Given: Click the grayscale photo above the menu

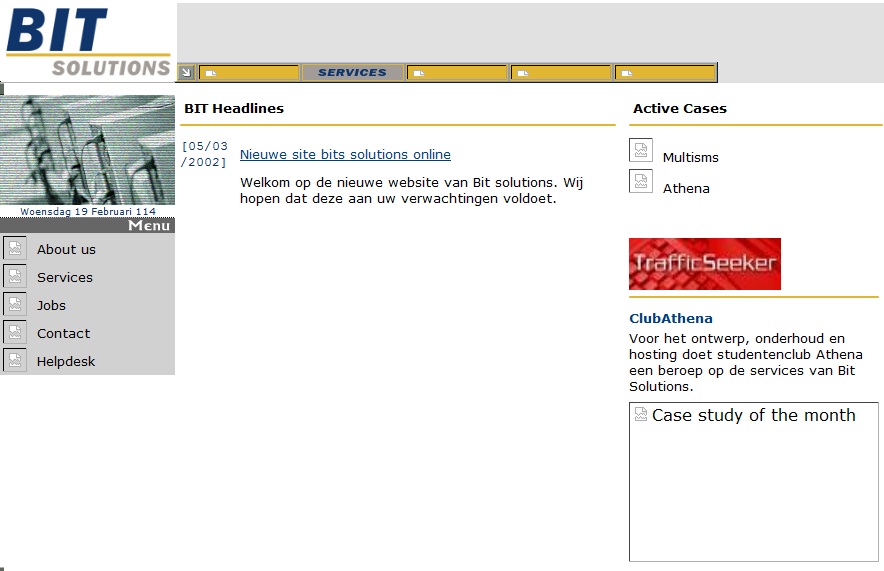Looking at the screenshot, I should 87,150.
